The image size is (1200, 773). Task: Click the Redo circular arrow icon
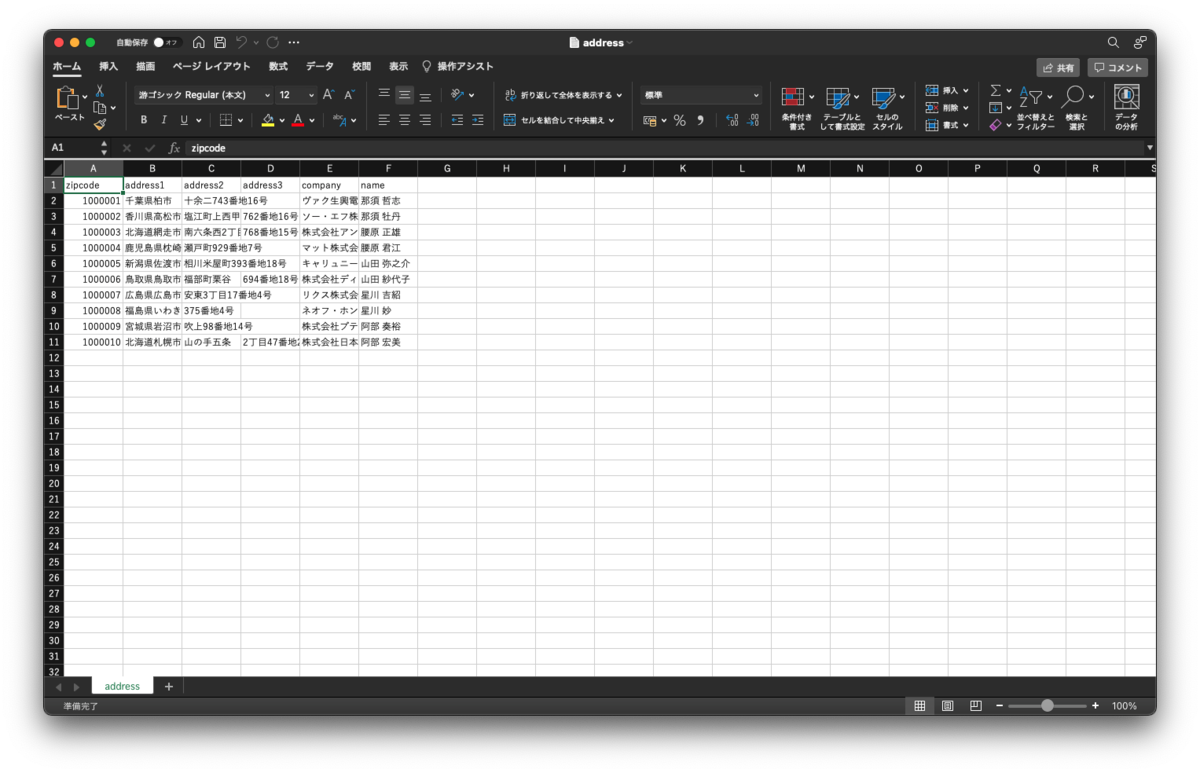[x=272, y=42]
